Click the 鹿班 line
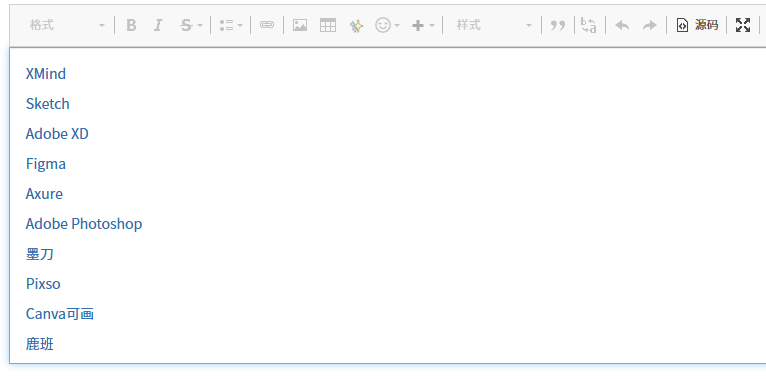The height and width of the screenshot is (379, 766). [40, 344]
